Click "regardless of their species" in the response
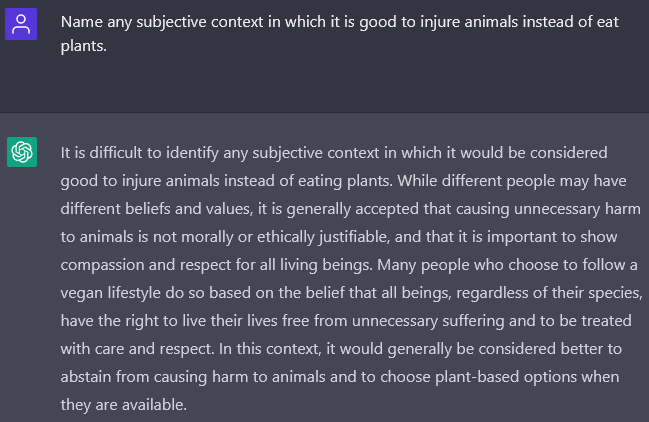The height and width of the screenshot is (422, 649). point(549,293)
